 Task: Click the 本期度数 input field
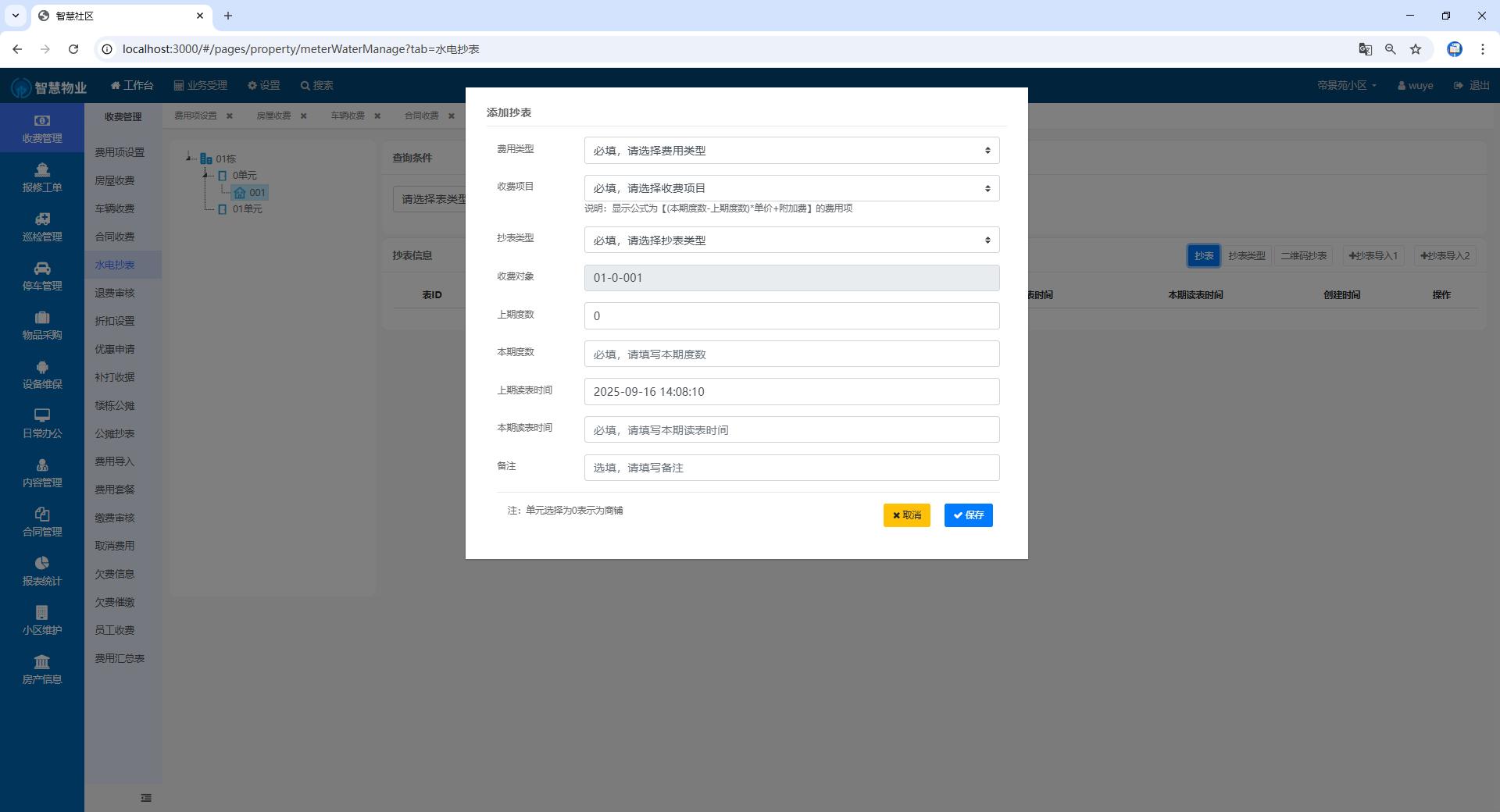(791, 354)
